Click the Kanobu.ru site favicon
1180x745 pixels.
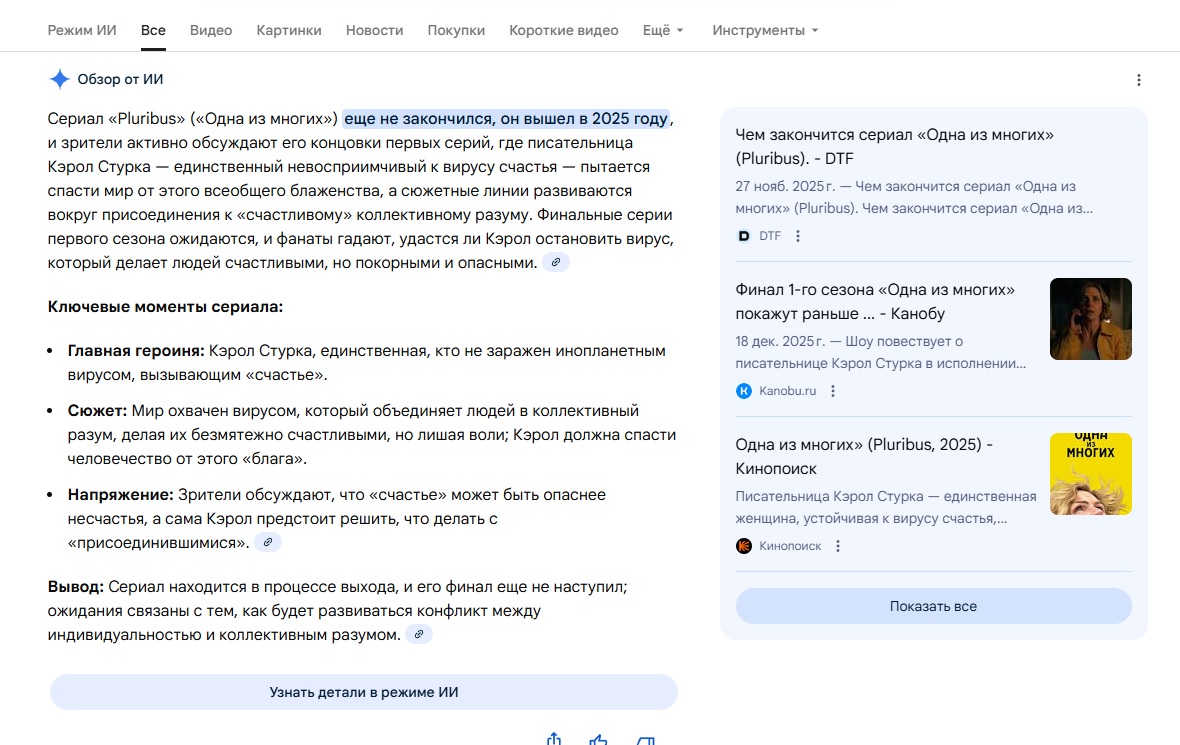click(x=744, y=391)
